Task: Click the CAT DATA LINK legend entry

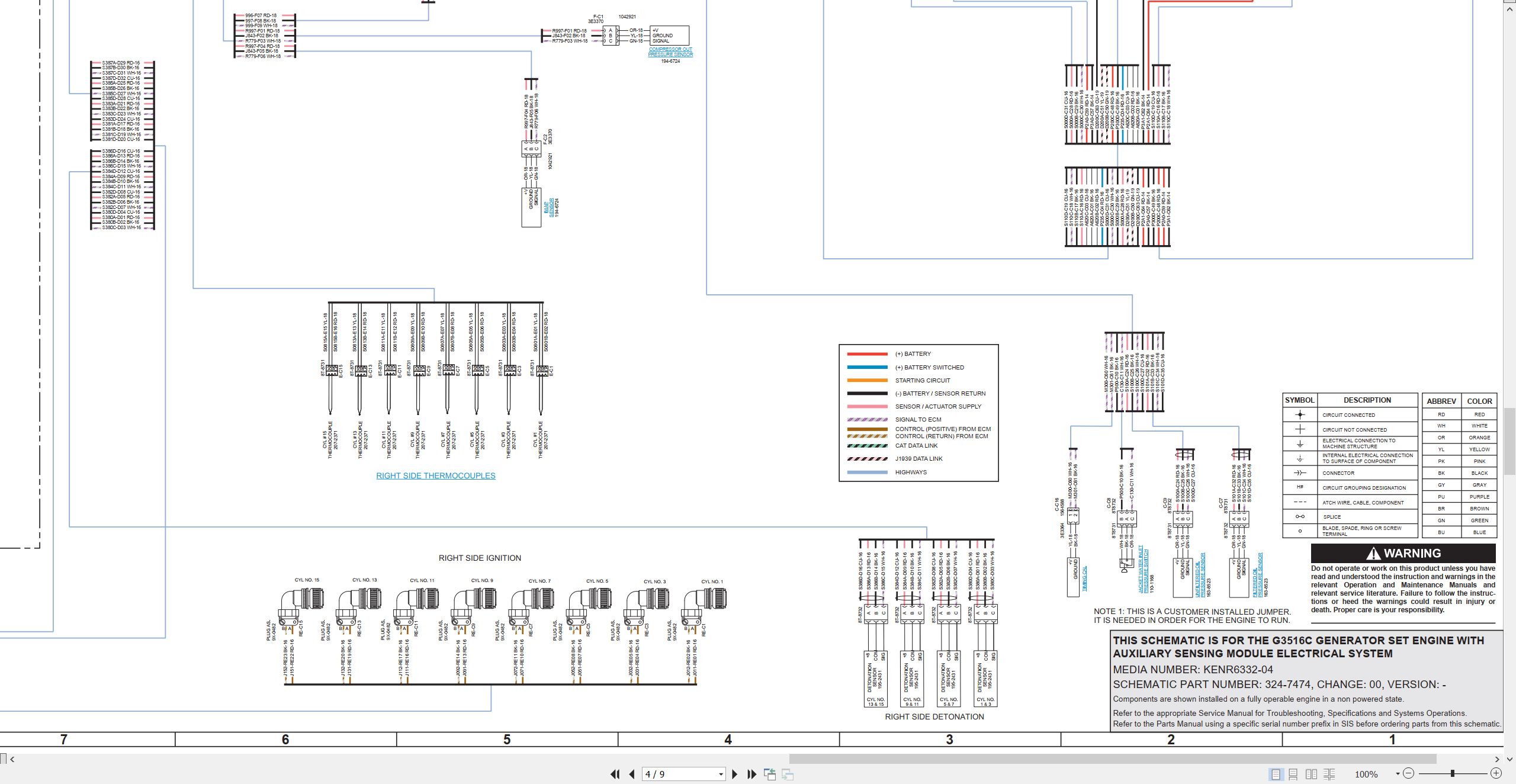Action: coord(916,446)
